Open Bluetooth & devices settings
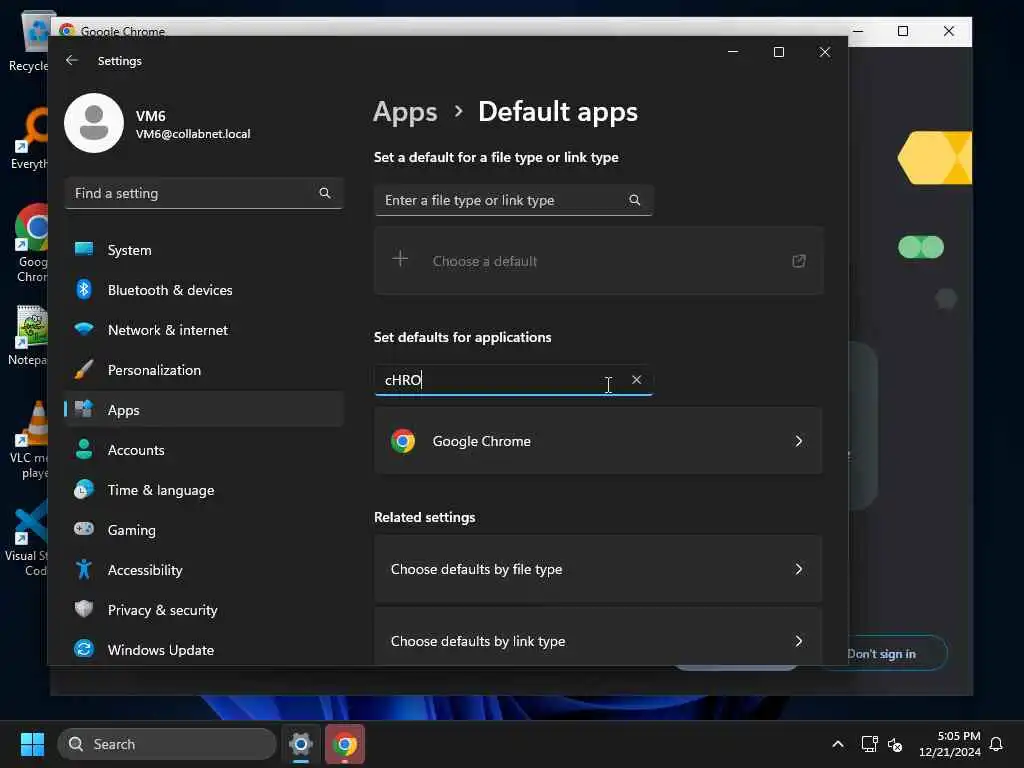 coord(204,290)
